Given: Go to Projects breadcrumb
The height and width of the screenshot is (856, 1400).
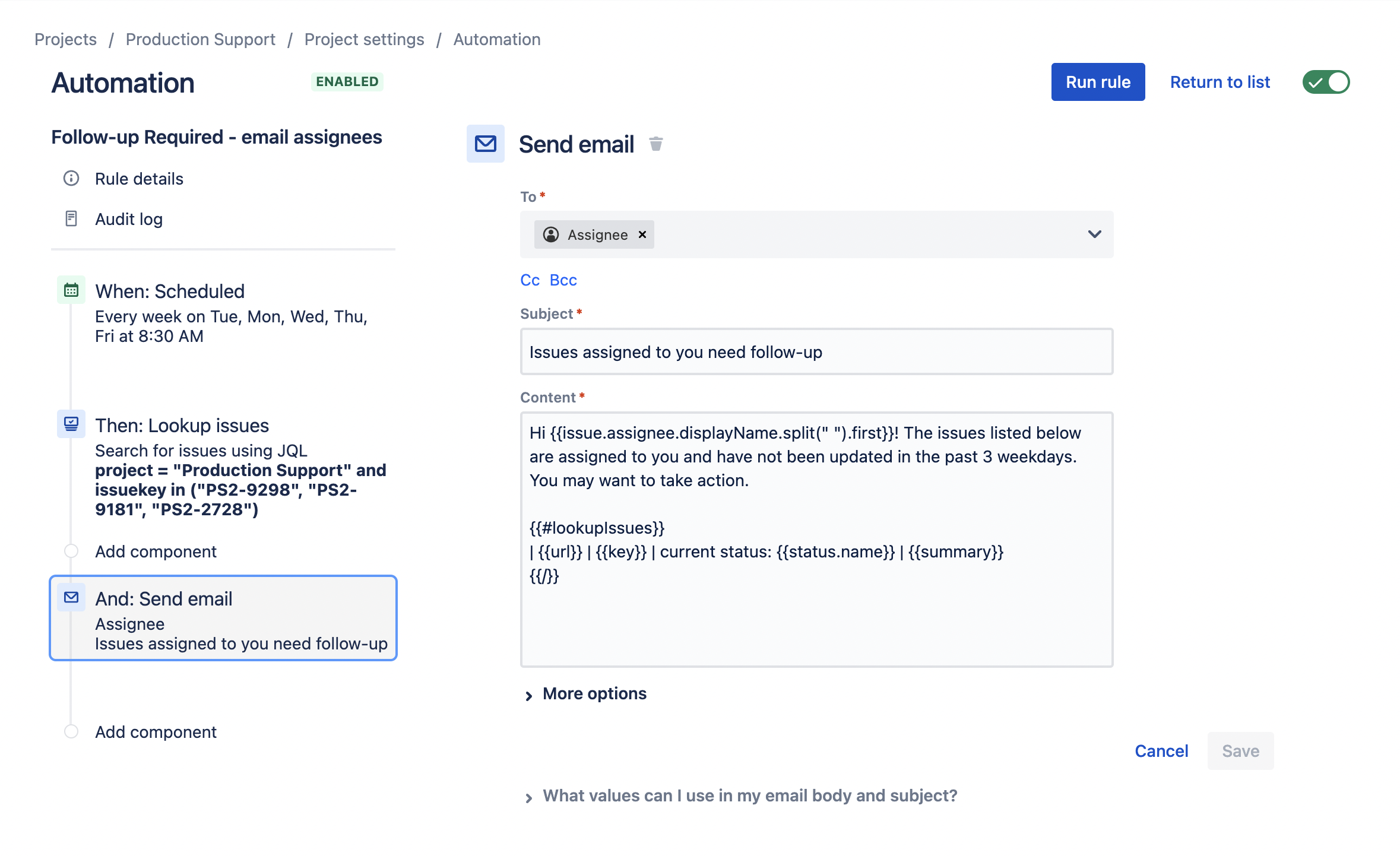Looking at the screenshot, I should [65, 39].
